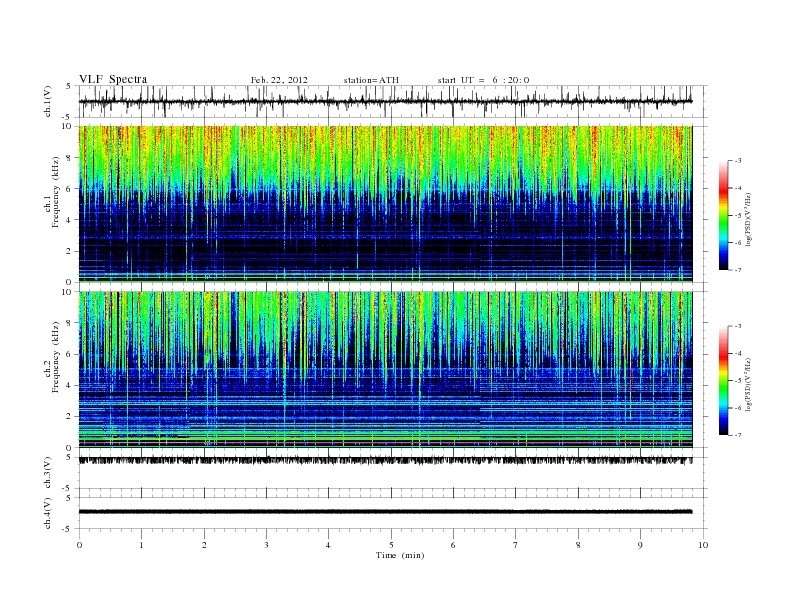
Task: Click the "Time (min)" axis label
Action: coord(400,555)
